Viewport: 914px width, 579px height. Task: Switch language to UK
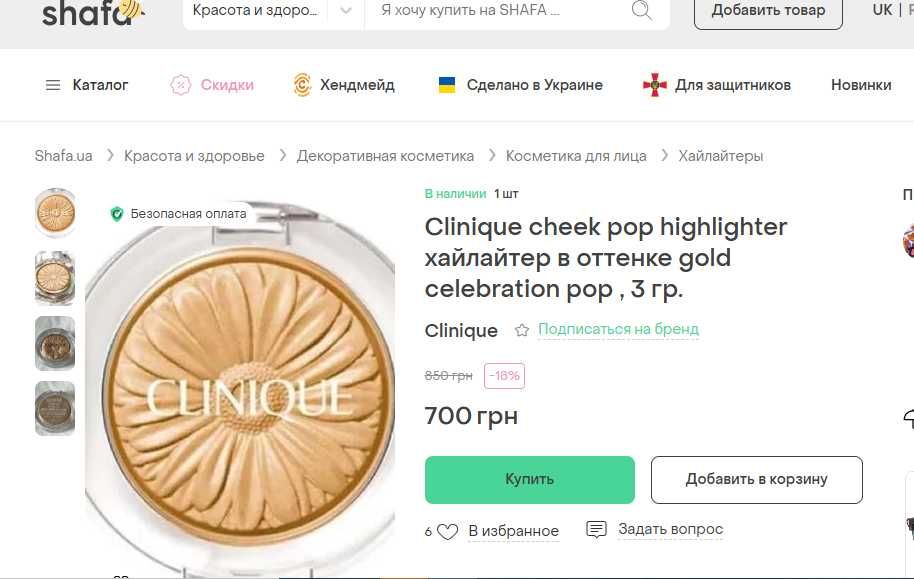[881, 10]
